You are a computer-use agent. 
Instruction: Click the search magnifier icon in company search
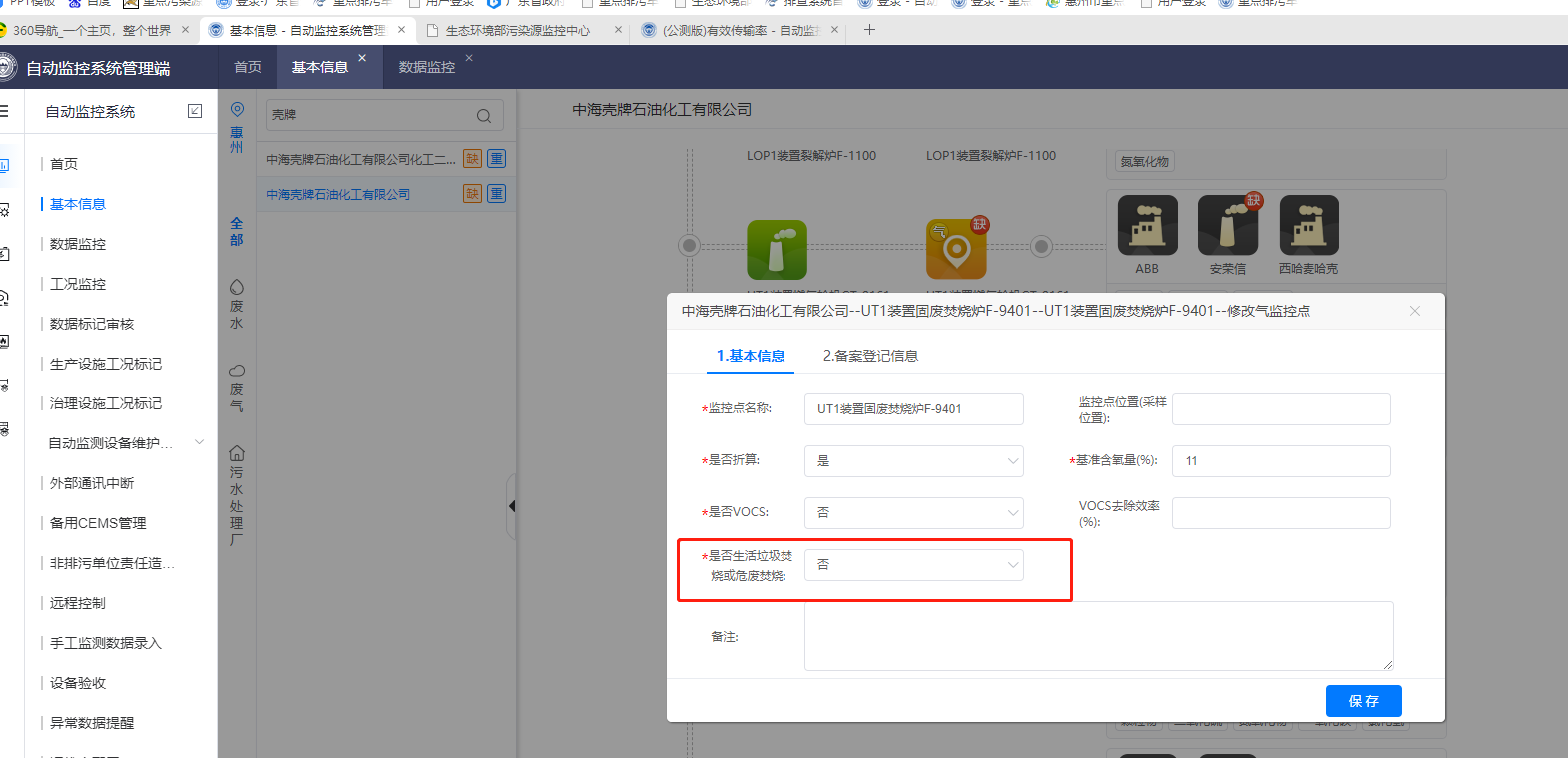(484, 116)
